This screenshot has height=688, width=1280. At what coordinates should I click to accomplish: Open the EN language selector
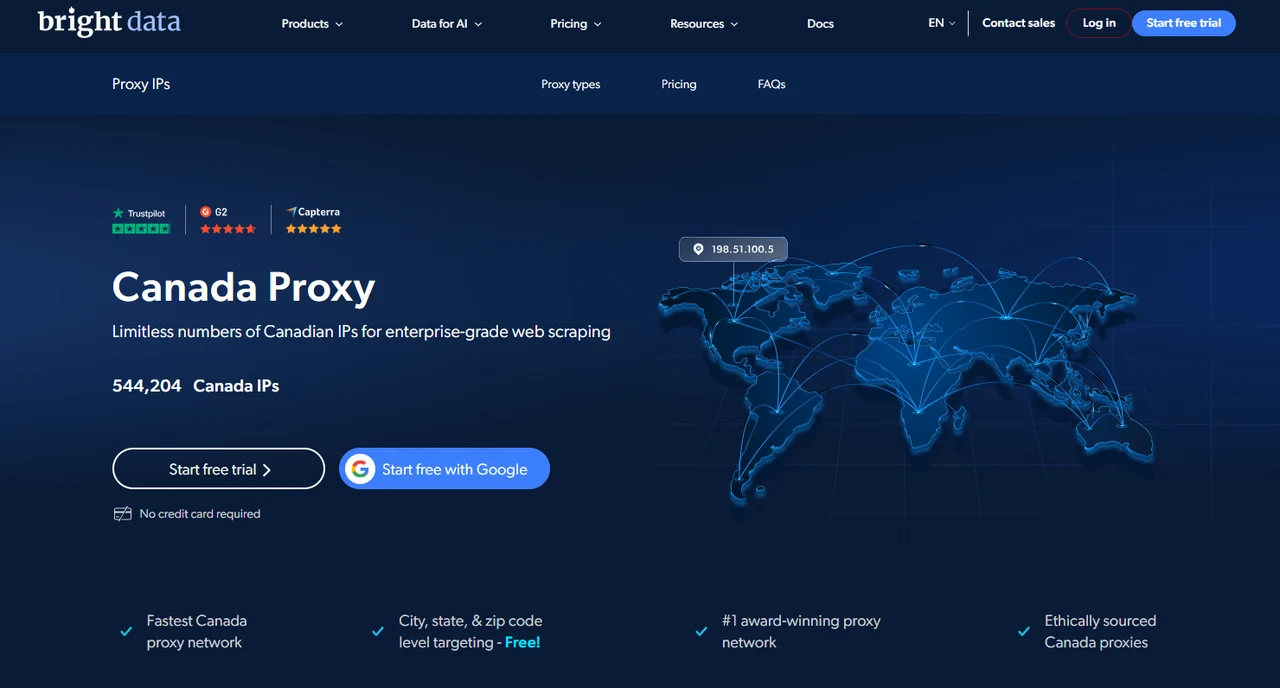pos(942,23)
